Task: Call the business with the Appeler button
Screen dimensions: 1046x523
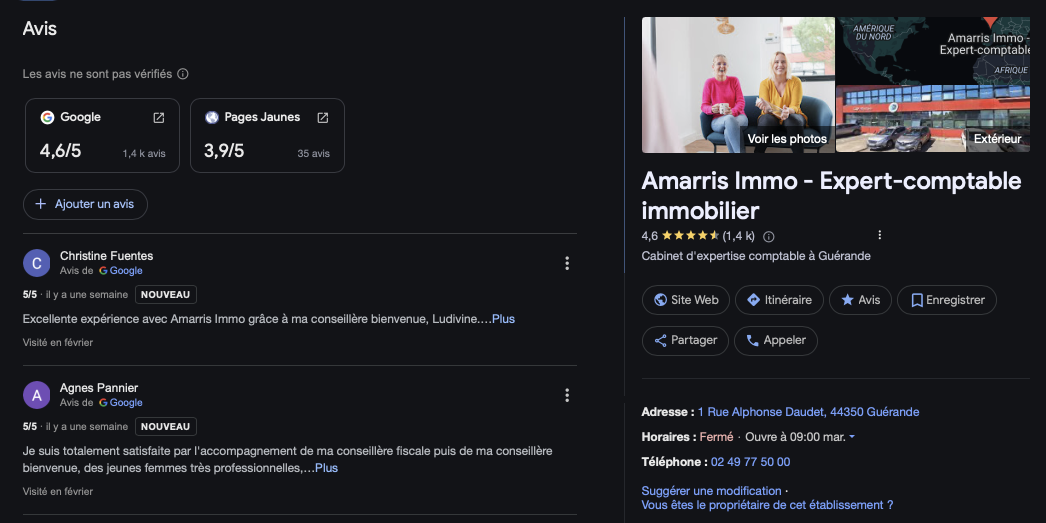Action: (x=776, y=341)
